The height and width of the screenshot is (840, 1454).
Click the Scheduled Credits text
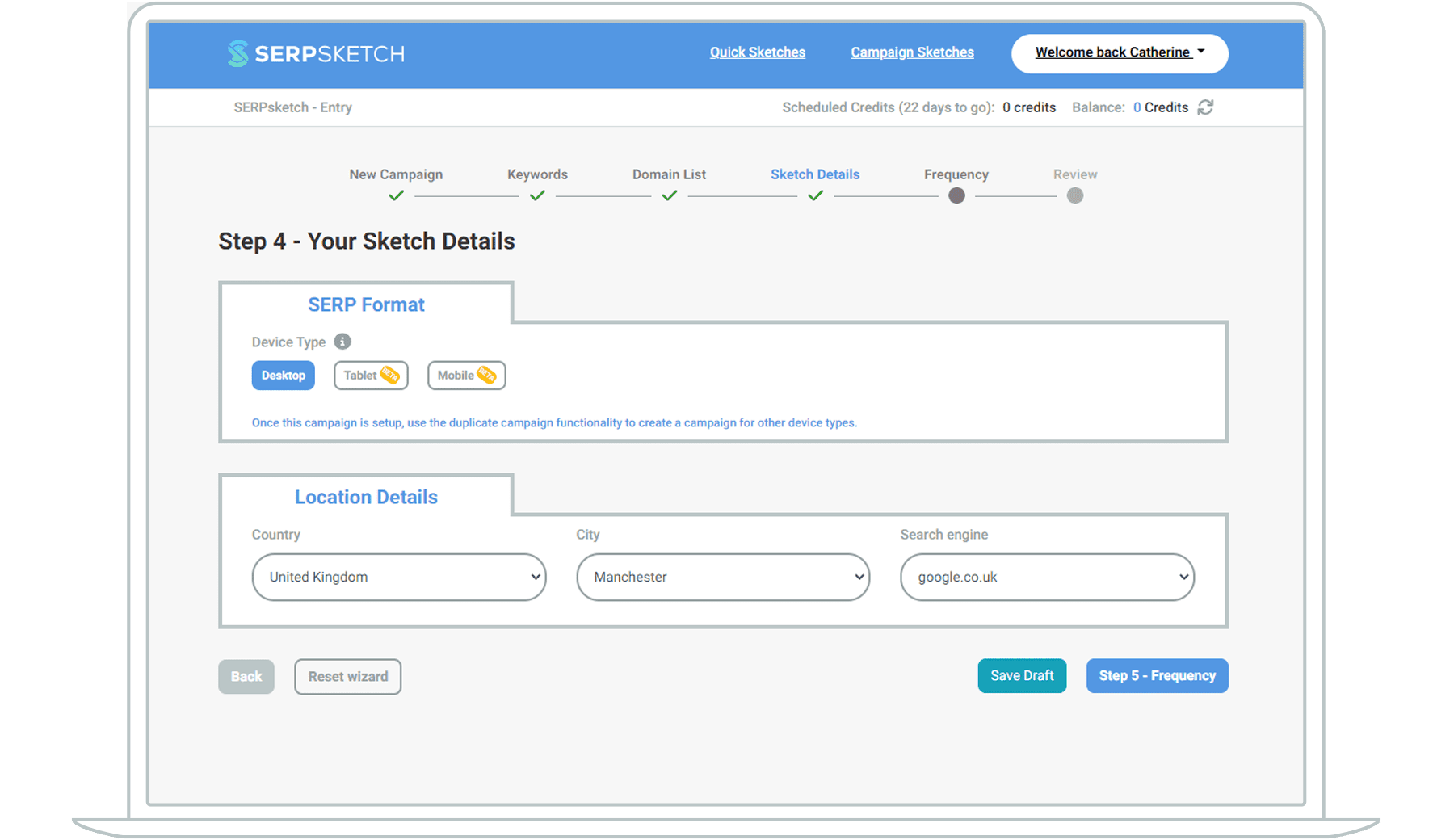[x=889, y=107]
